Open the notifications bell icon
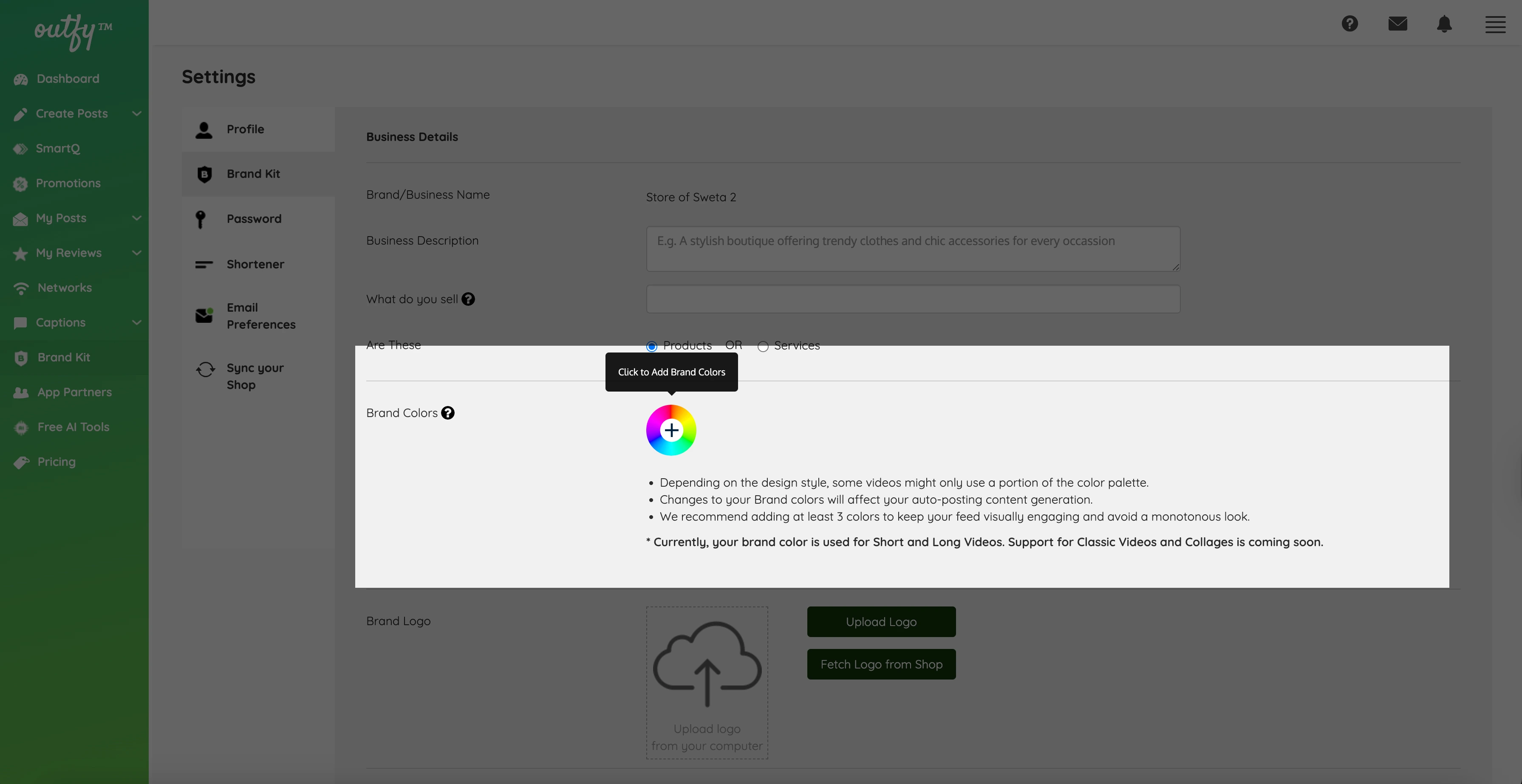 coord(1444,24)
